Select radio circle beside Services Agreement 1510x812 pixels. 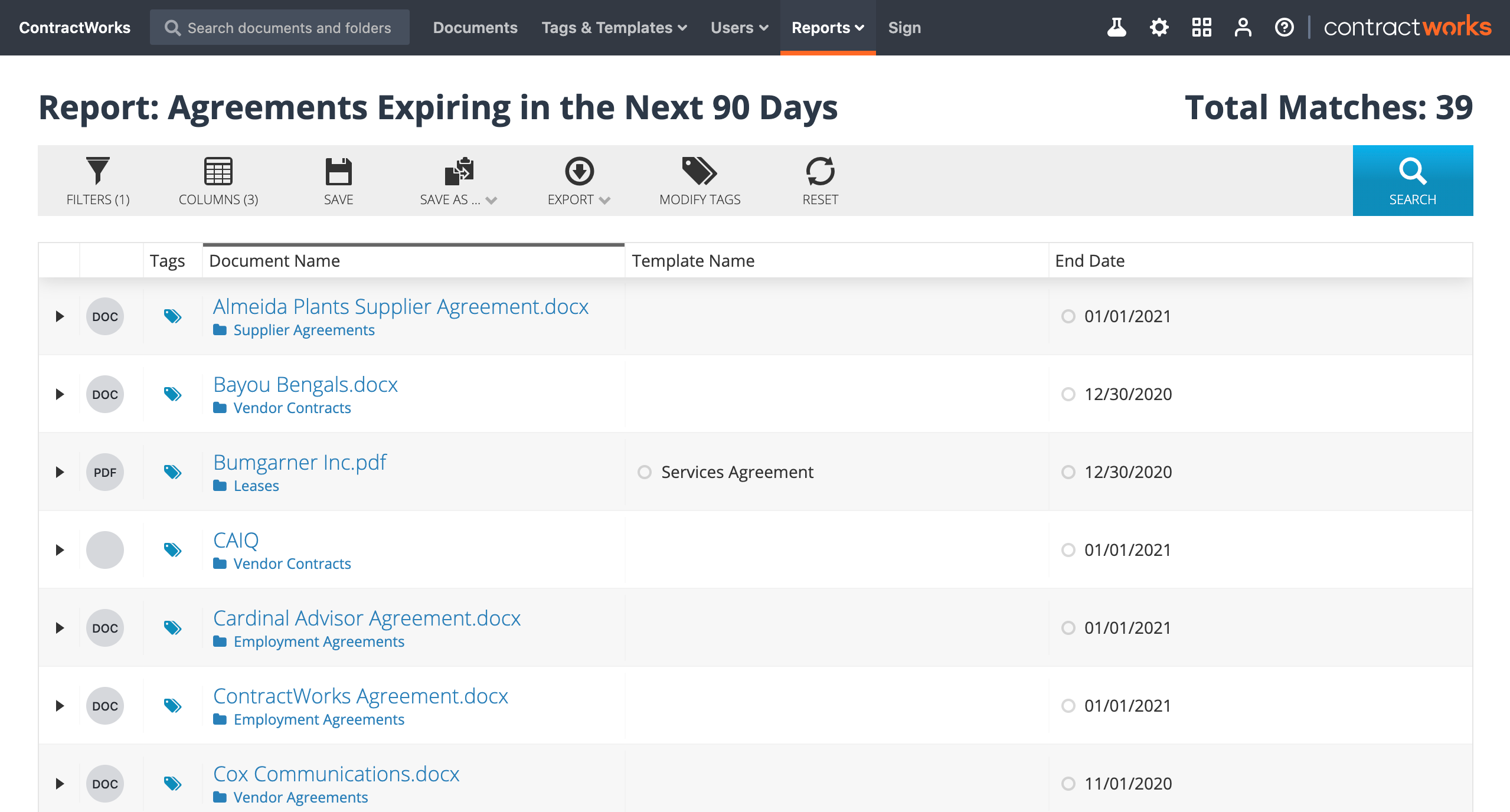point(645,472)
